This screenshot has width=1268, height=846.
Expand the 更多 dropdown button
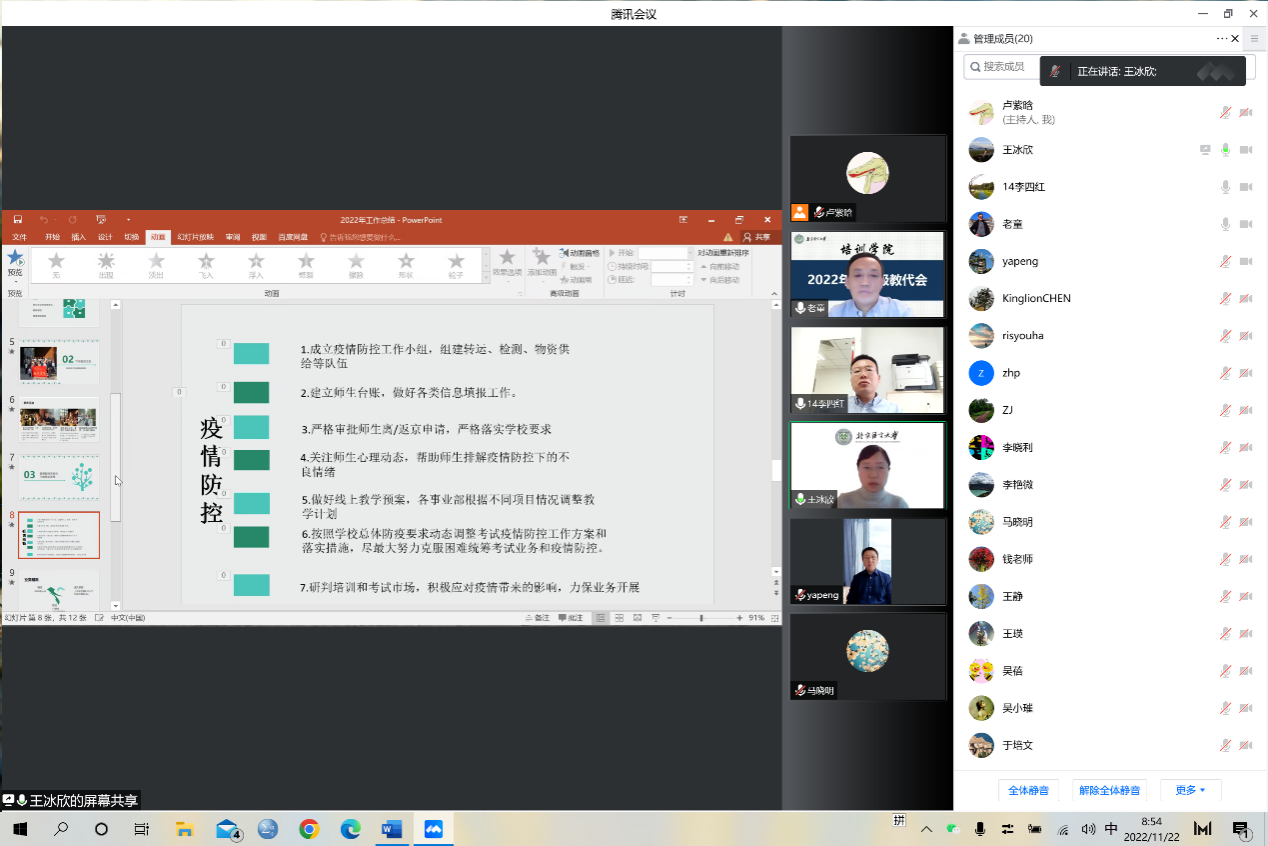1190,790
